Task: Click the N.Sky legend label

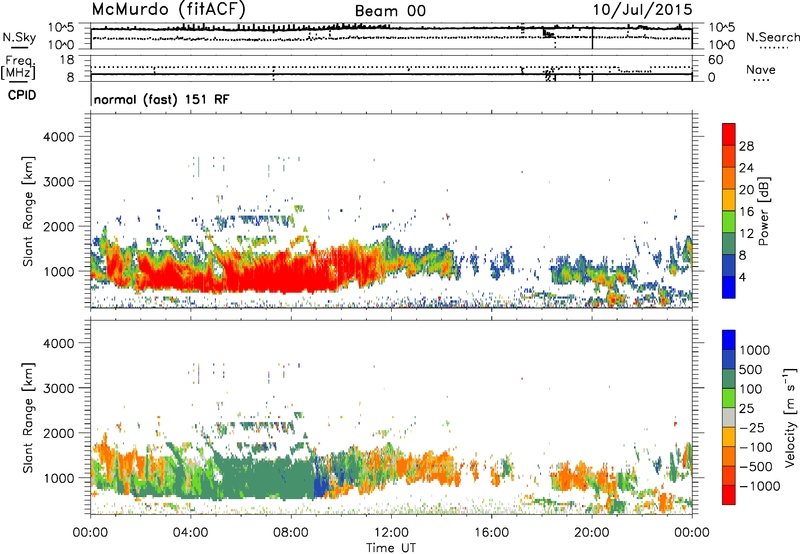Action: [19, 37]
